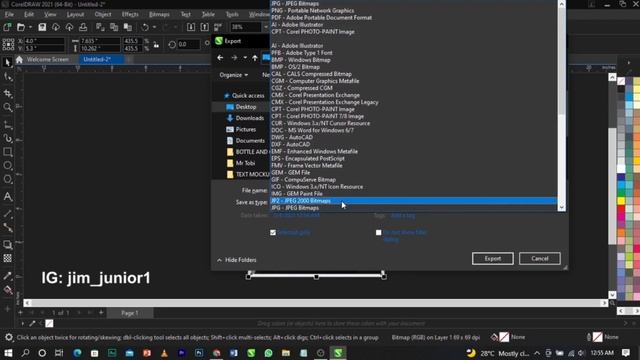Switch to the Welcome Screen tab
This screenshot has width=640, height=360.
pyautogui.click(x=47, y=60)
